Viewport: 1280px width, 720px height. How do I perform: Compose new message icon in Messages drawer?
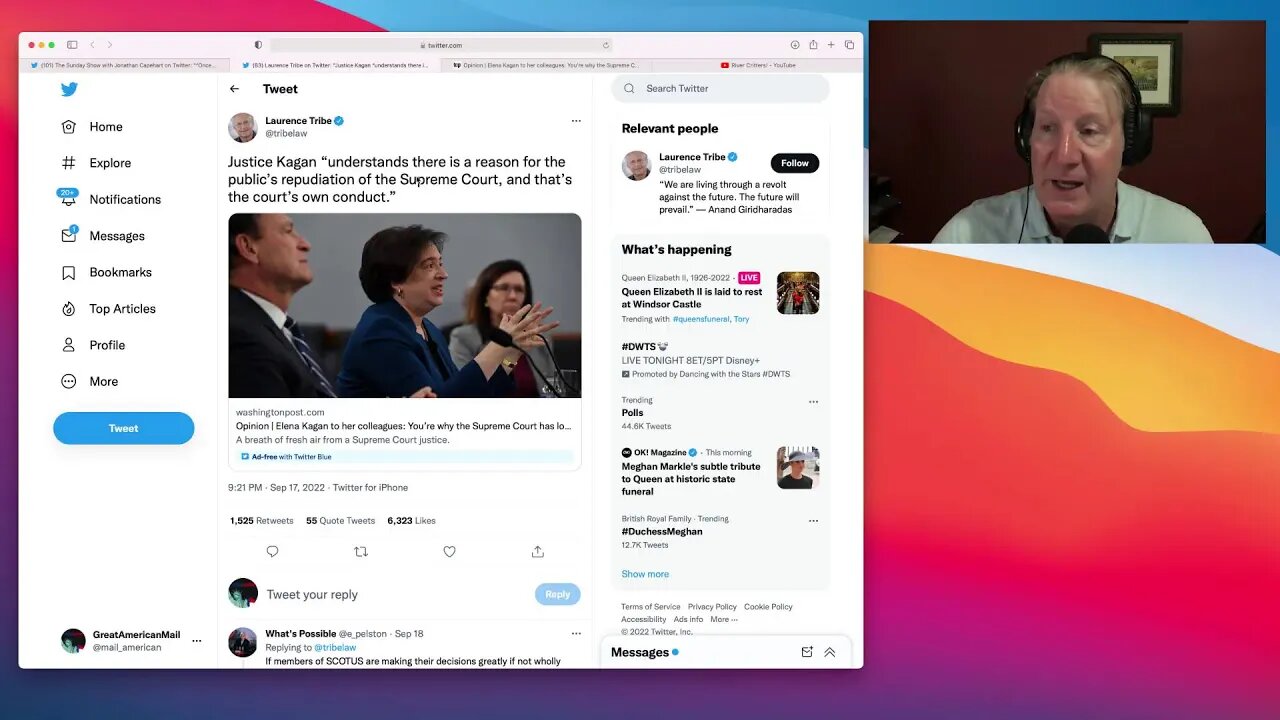click(807, 652)
